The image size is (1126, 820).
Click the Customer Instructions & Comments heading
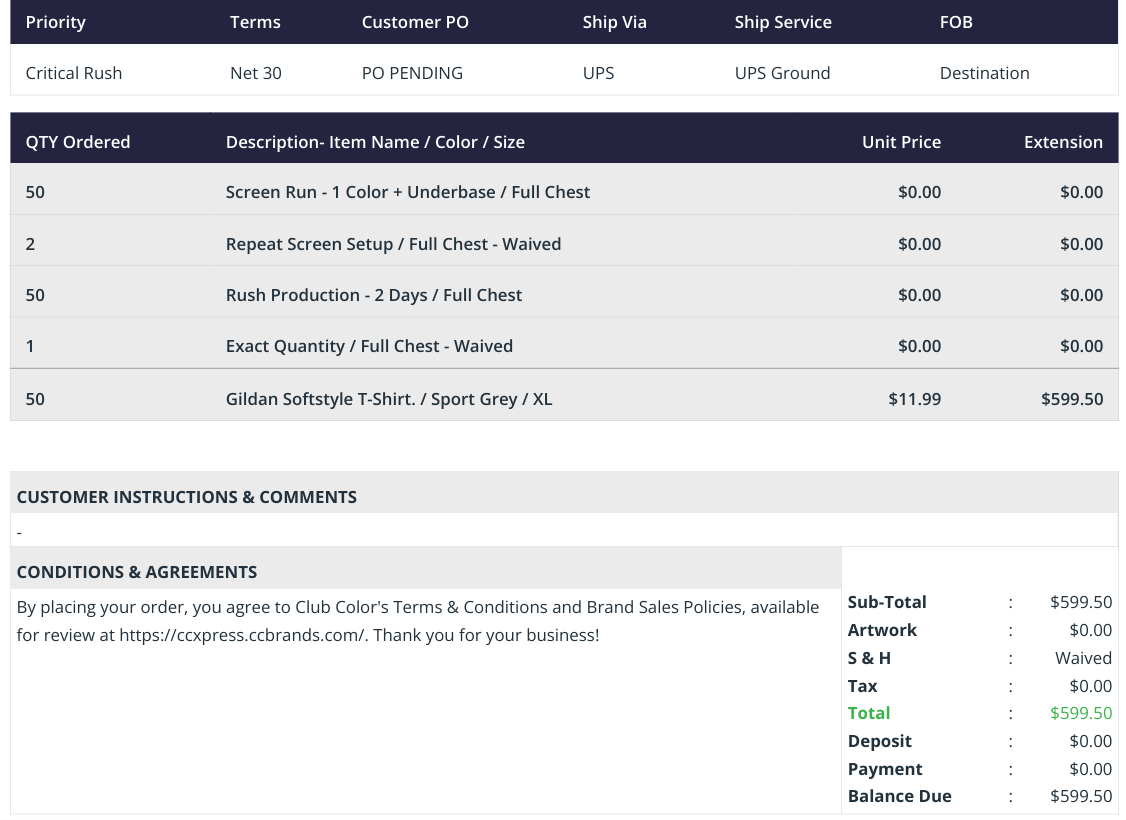point(187,497)
